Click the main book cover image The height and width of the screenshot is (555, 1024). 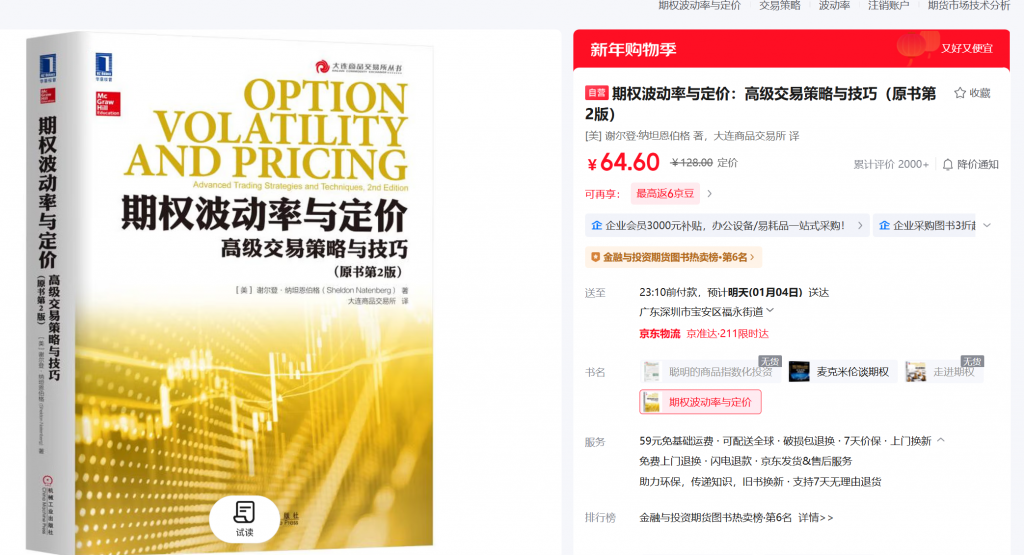(x=230, y=294)
